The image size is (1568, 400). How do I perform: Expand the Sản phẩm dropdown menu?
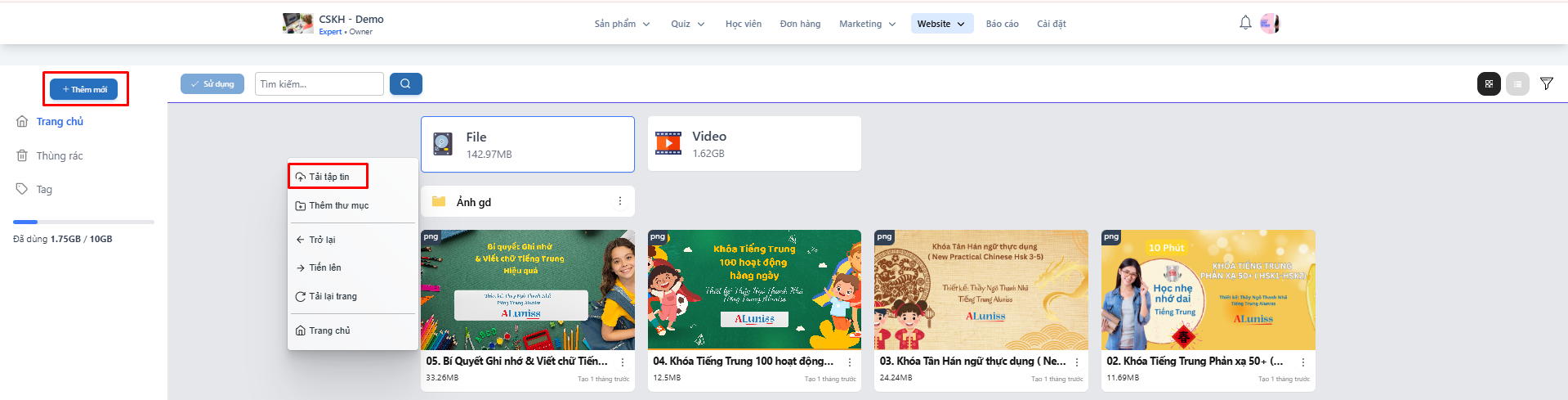point(623,24)
